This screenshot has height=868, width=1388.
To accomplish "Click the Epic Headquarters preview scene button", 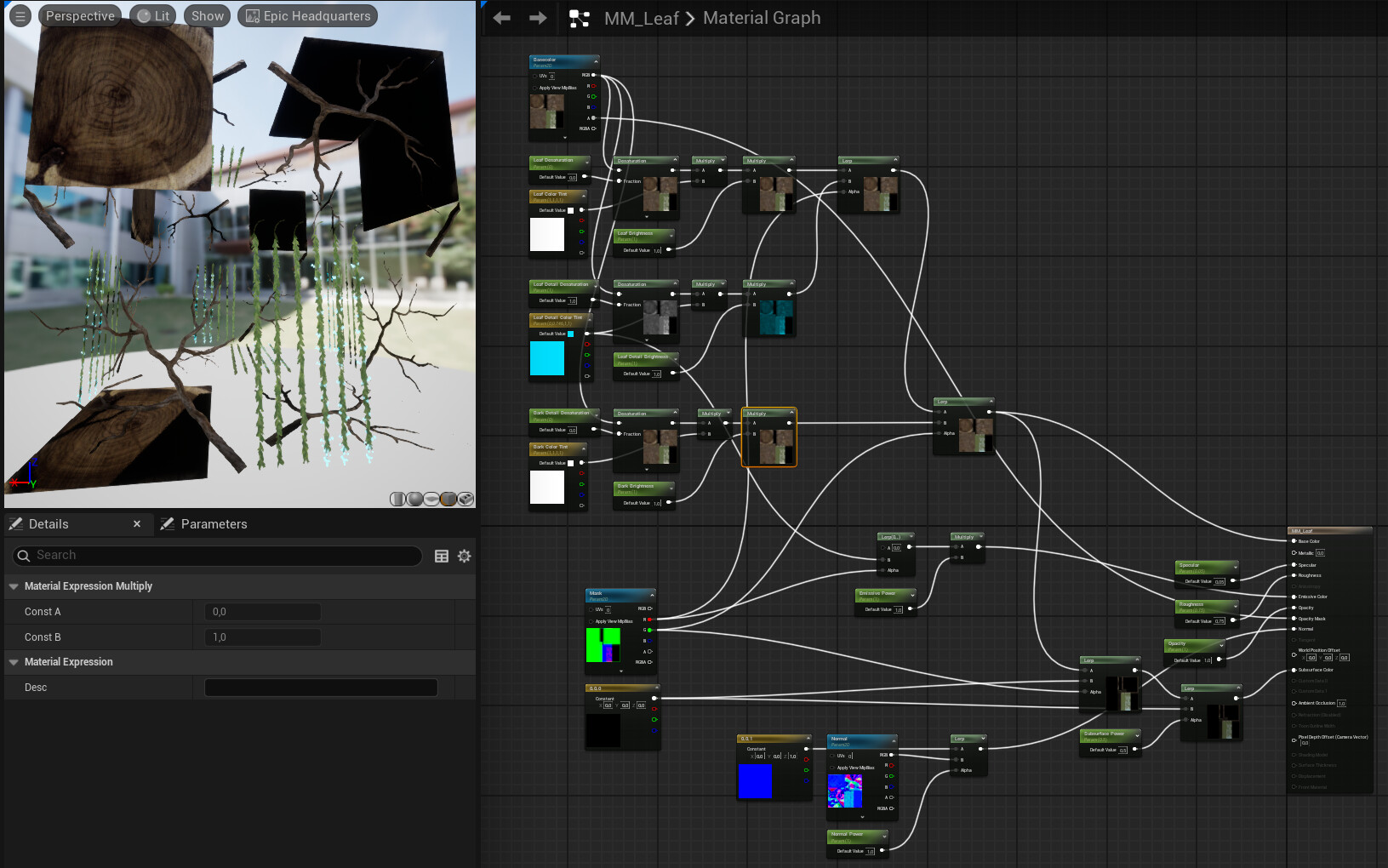I will pos(308,15).
